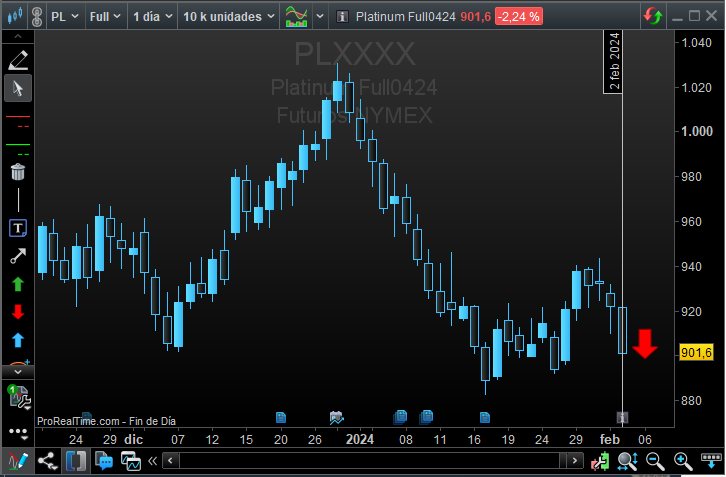Open the PL instrument dropdown
The height and width of the screenshot is (477, 726).
[x=64, y=17]
